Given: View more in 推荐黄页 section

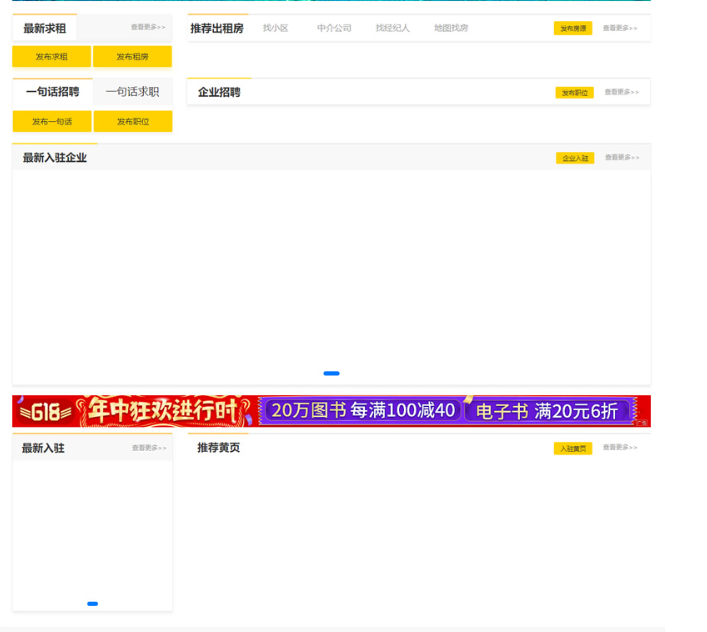Looking at the screenshot, I should pyautogui.click(x=620, y=447).
